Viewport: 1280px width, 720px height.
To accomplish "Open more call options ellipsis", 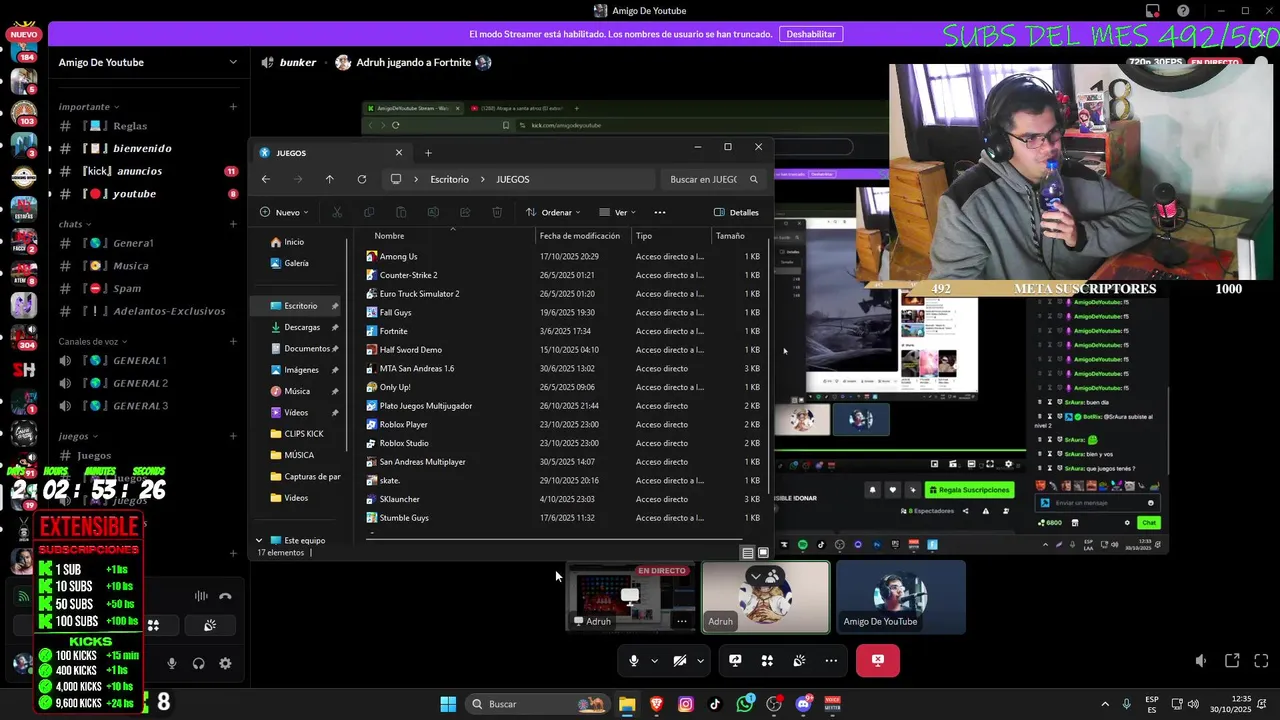I will point(831,660).
